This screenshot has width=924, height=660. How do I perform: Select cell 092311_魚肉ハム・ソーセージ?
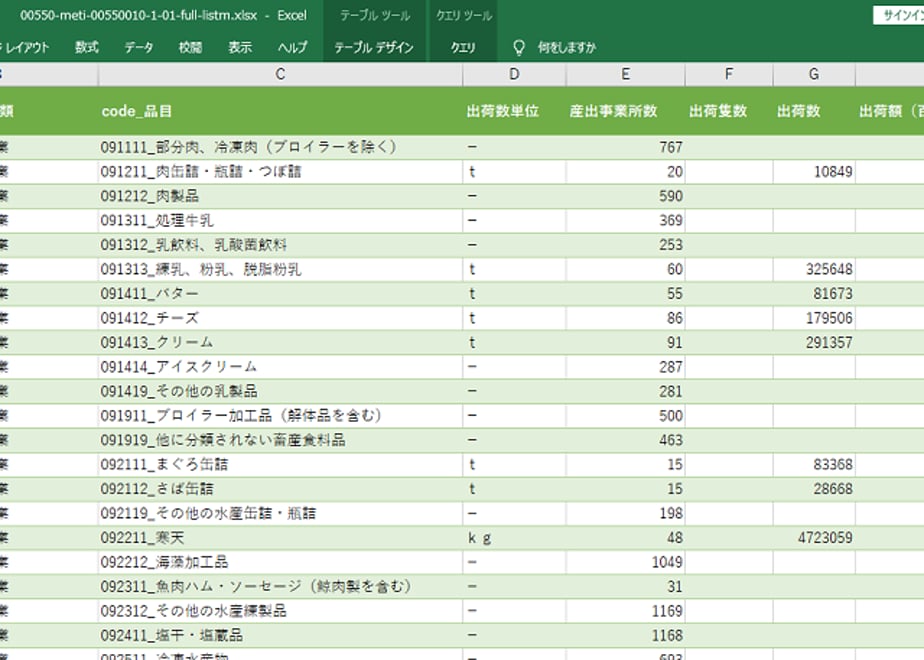tap(280, 587)
